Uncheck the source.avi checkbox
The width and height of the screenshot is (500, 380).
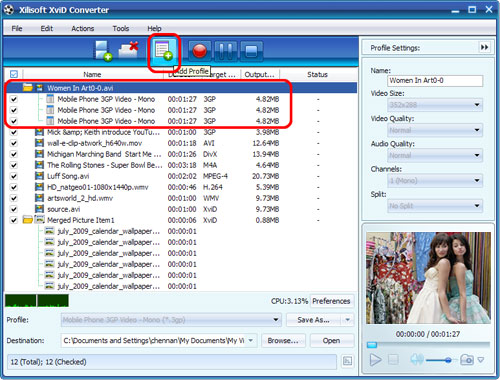coord(14,209)
